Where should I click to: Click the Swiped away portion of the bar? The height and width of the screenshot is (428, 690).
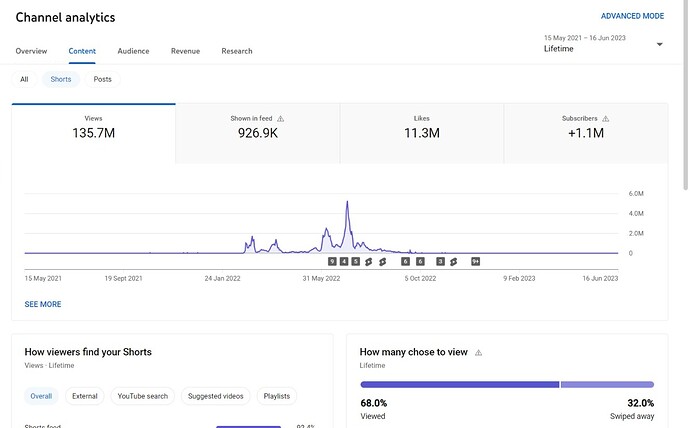(607, 384)
